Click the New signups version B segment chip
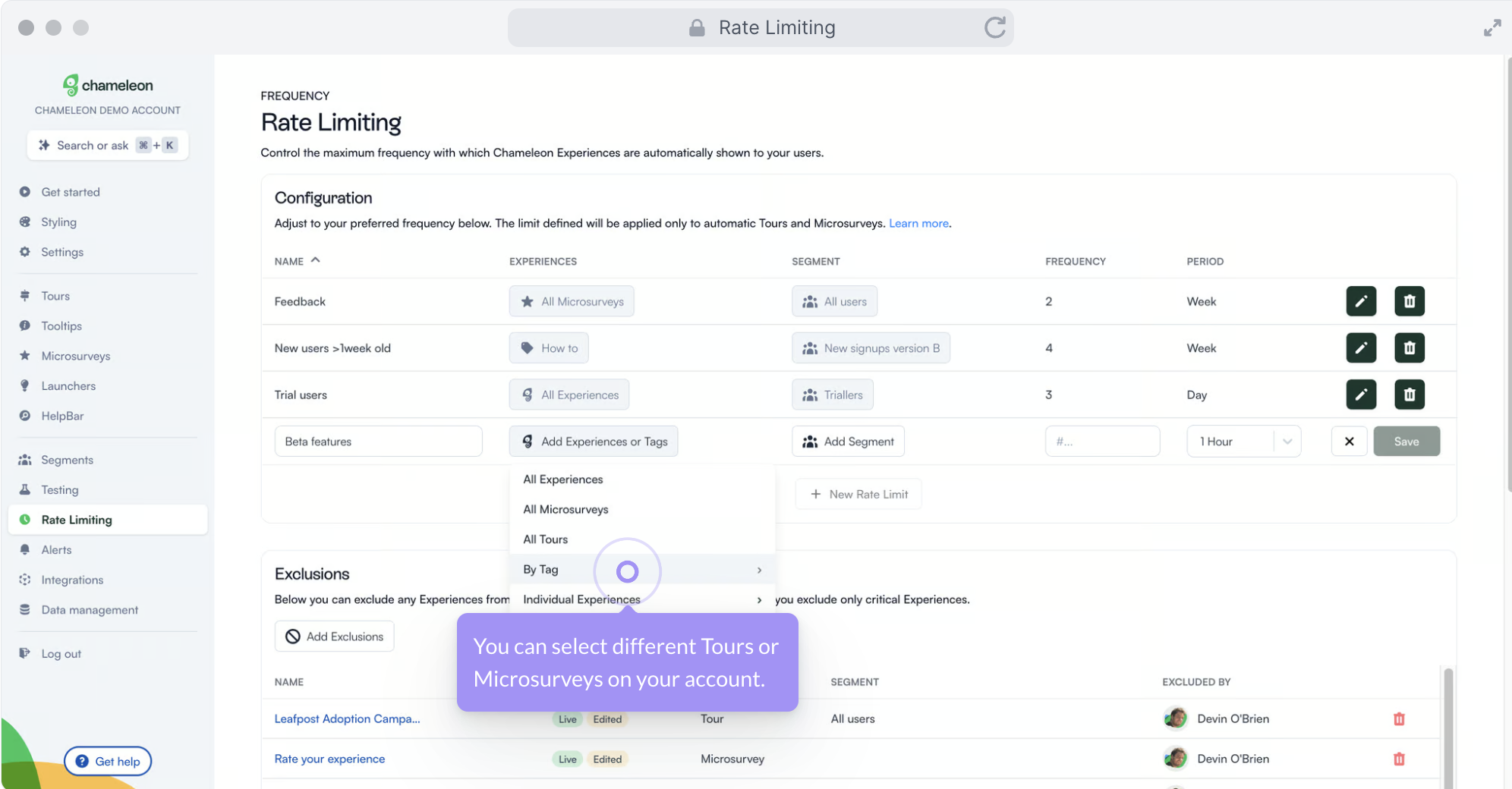The image size is (1512, 789). click(x=871, y=348)
